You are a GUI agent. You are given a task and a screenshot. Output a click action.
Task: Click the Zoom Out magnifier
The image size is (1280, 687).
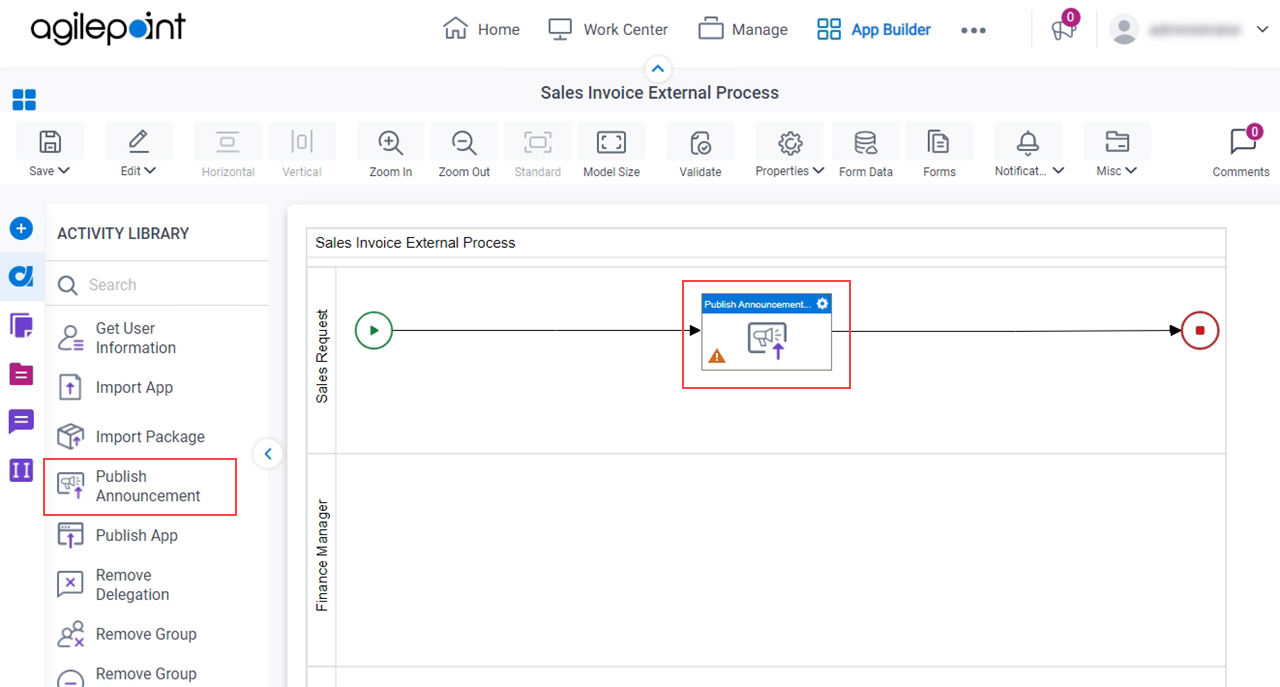[464, 142]
